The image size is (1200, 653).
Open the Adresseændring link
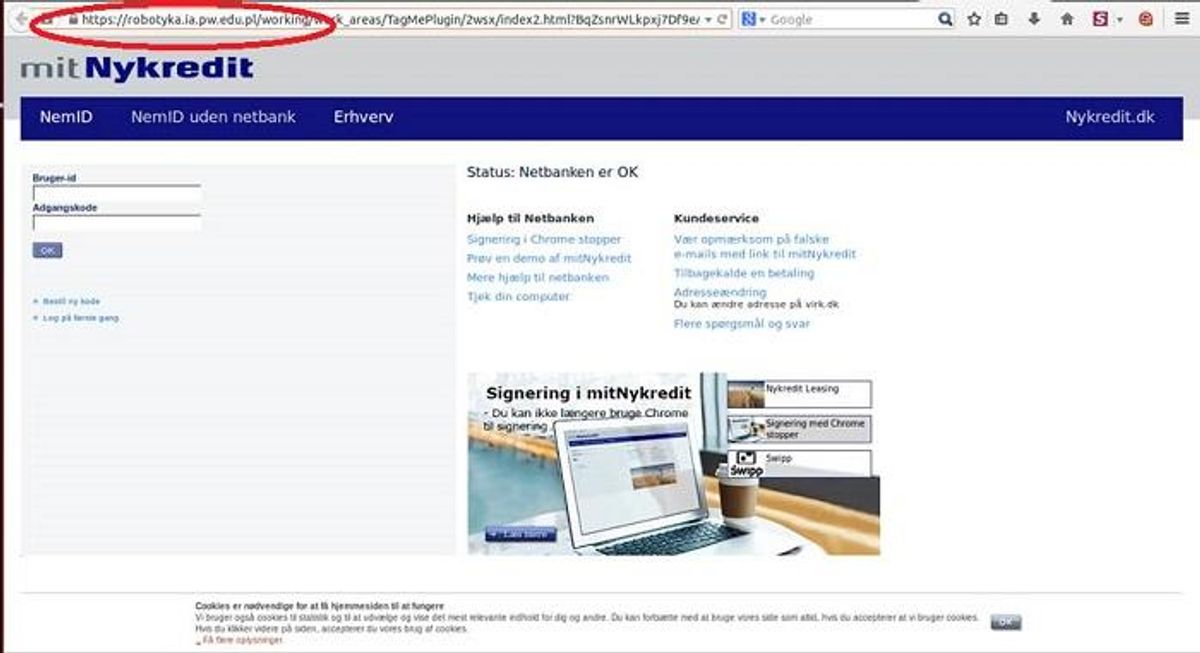[720, 292]
